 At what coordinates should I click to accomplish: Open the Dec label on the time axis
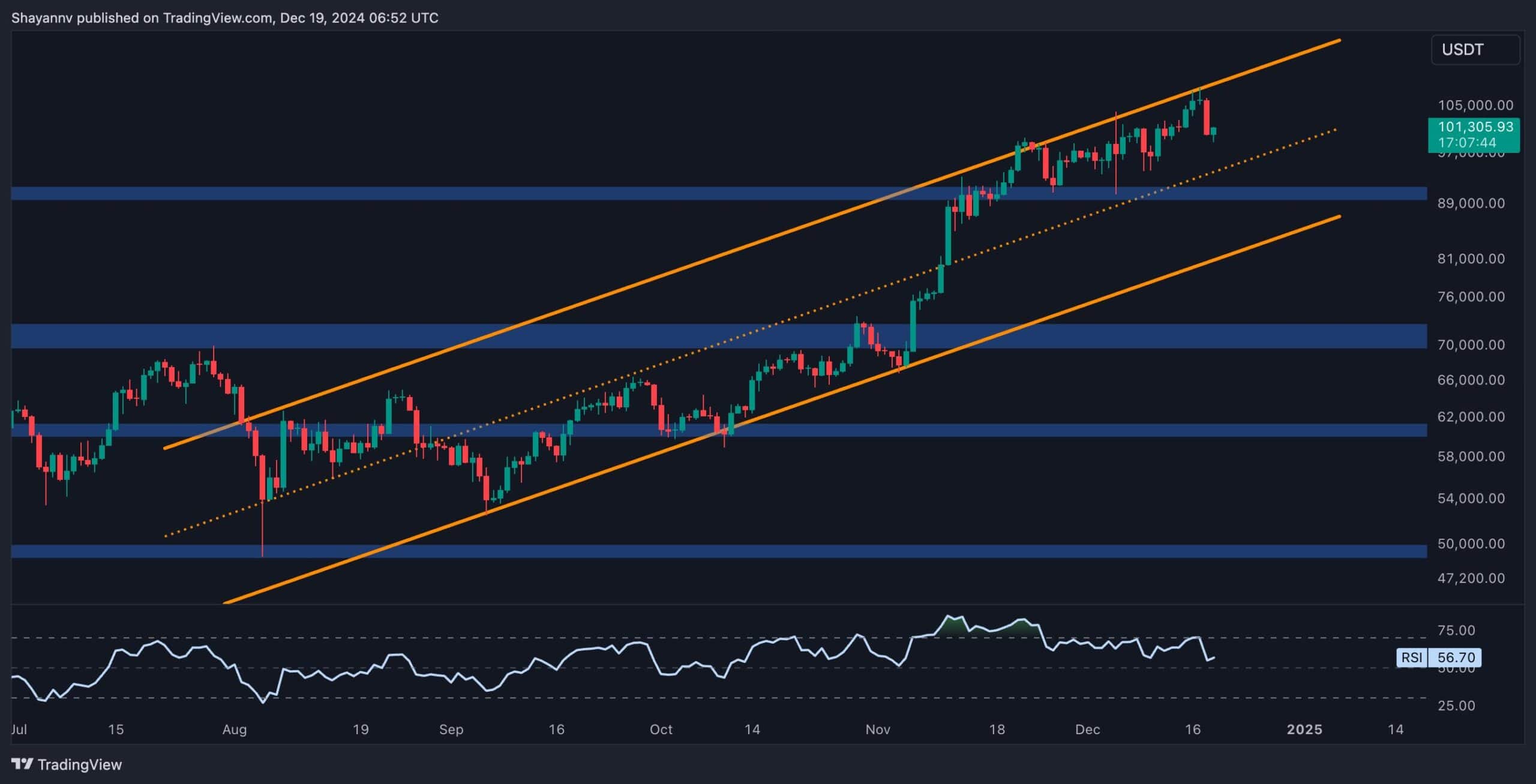(x=1090, y=730)
